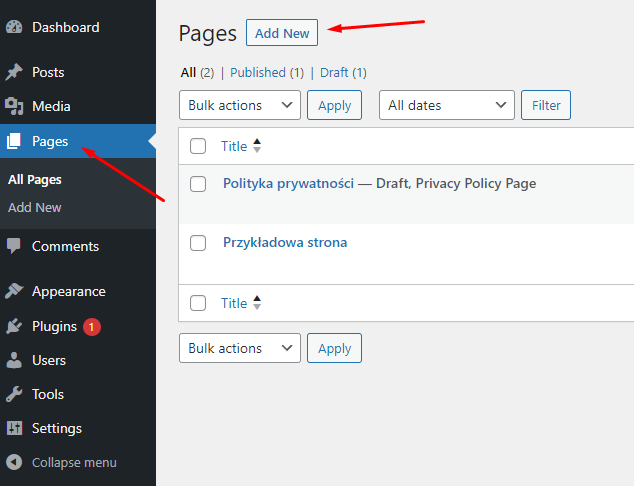634x486 pixels.
Task: Select the Pages menu item
Action: pos(78,141)
